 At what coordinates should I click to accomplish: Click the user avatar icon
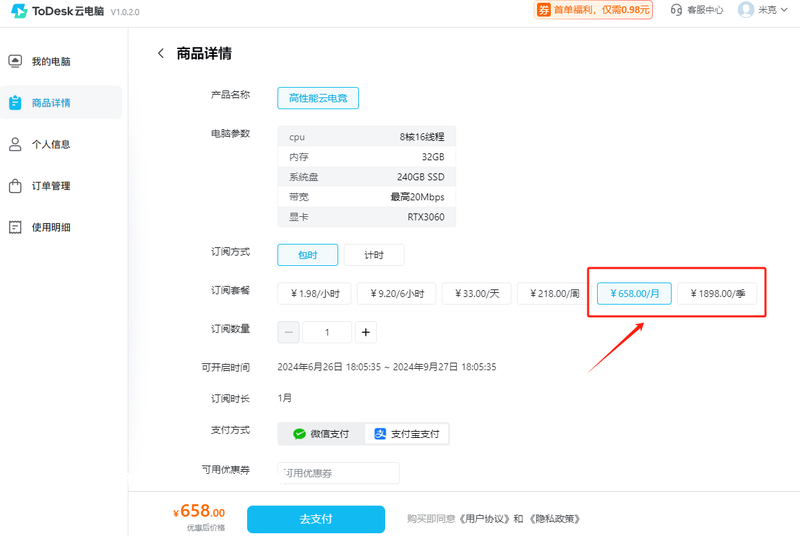[x=745, y=10]
